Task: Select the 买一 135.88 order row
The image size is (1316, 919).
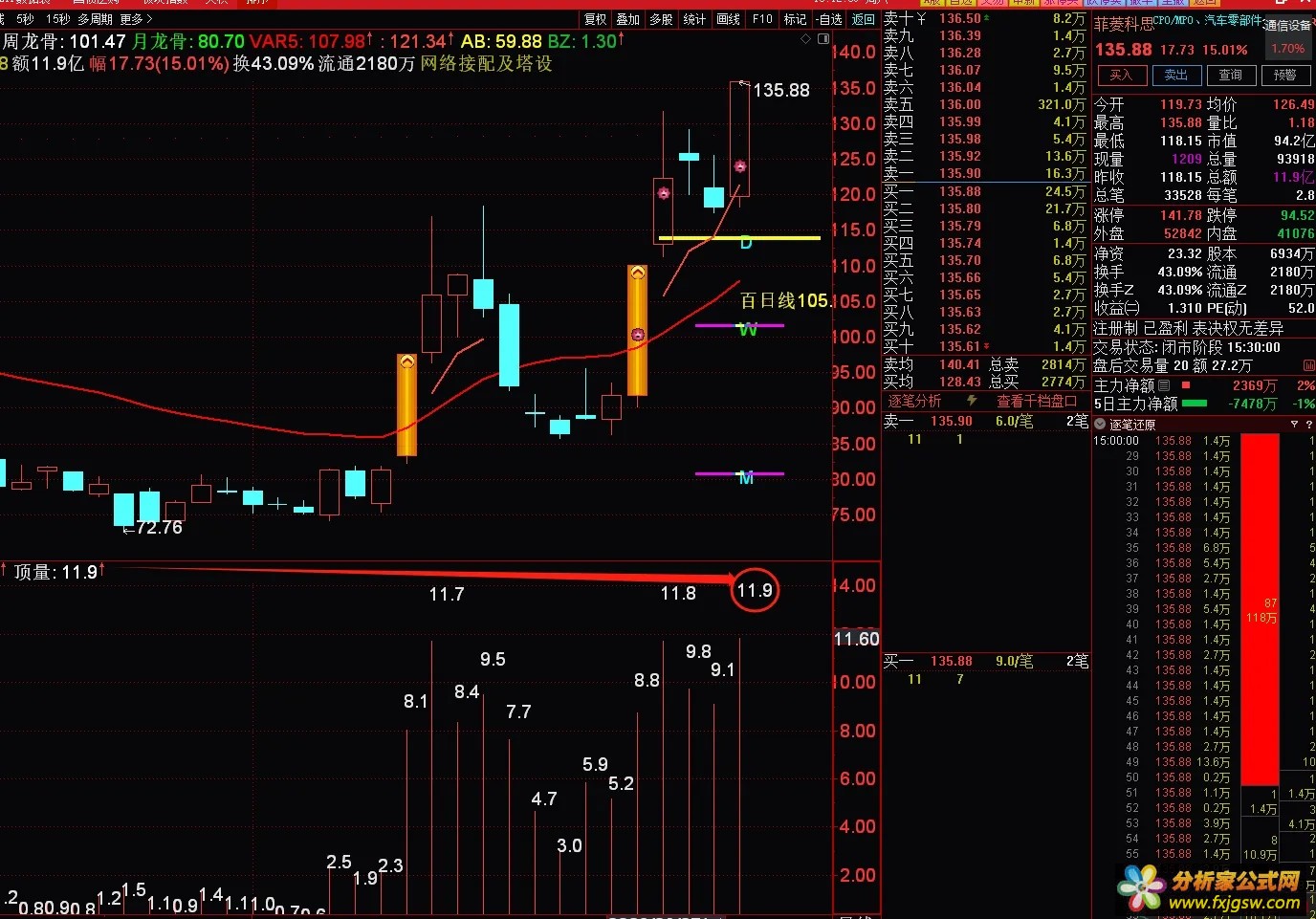Action: point(985,191)
